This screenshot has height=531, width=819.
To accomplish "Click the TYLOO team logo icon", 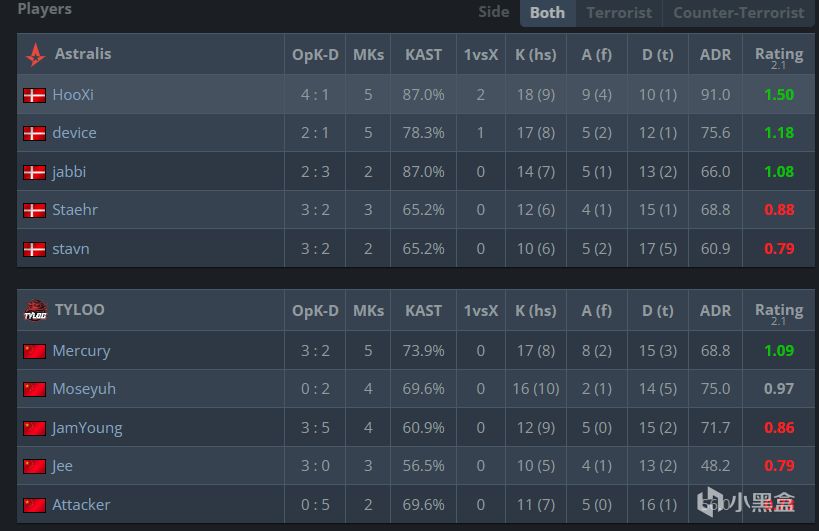I will [x=35, y=311].
